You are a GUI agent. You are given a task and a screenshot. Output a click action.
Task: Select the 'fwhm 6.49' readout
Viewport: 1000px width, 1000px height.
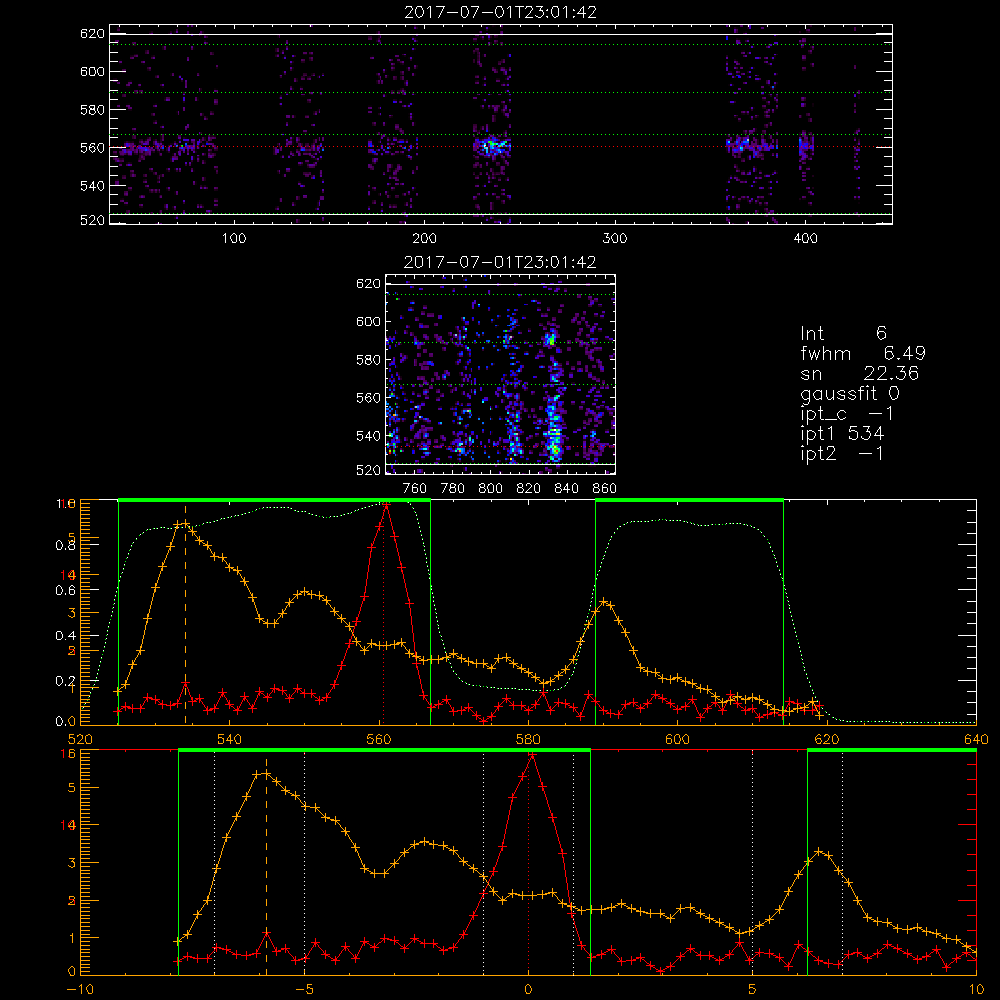point(863,353)
